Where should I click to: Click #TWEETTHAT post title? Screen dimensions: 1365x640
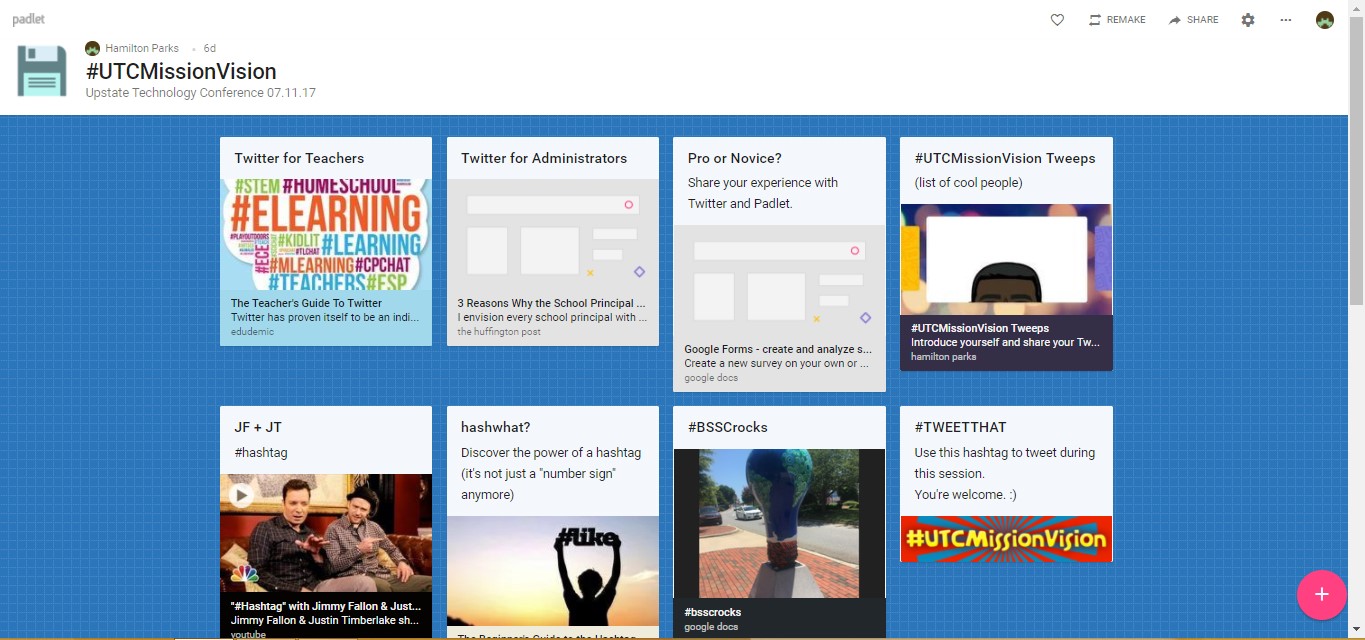[x=963, y=427]
